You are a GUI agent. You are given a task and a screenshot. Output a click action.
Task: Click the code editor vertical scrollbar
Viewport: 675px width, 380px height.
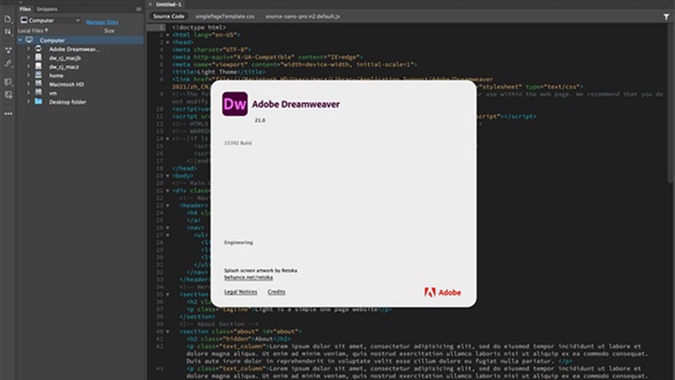pyautogui.click(x=671, y=103)
